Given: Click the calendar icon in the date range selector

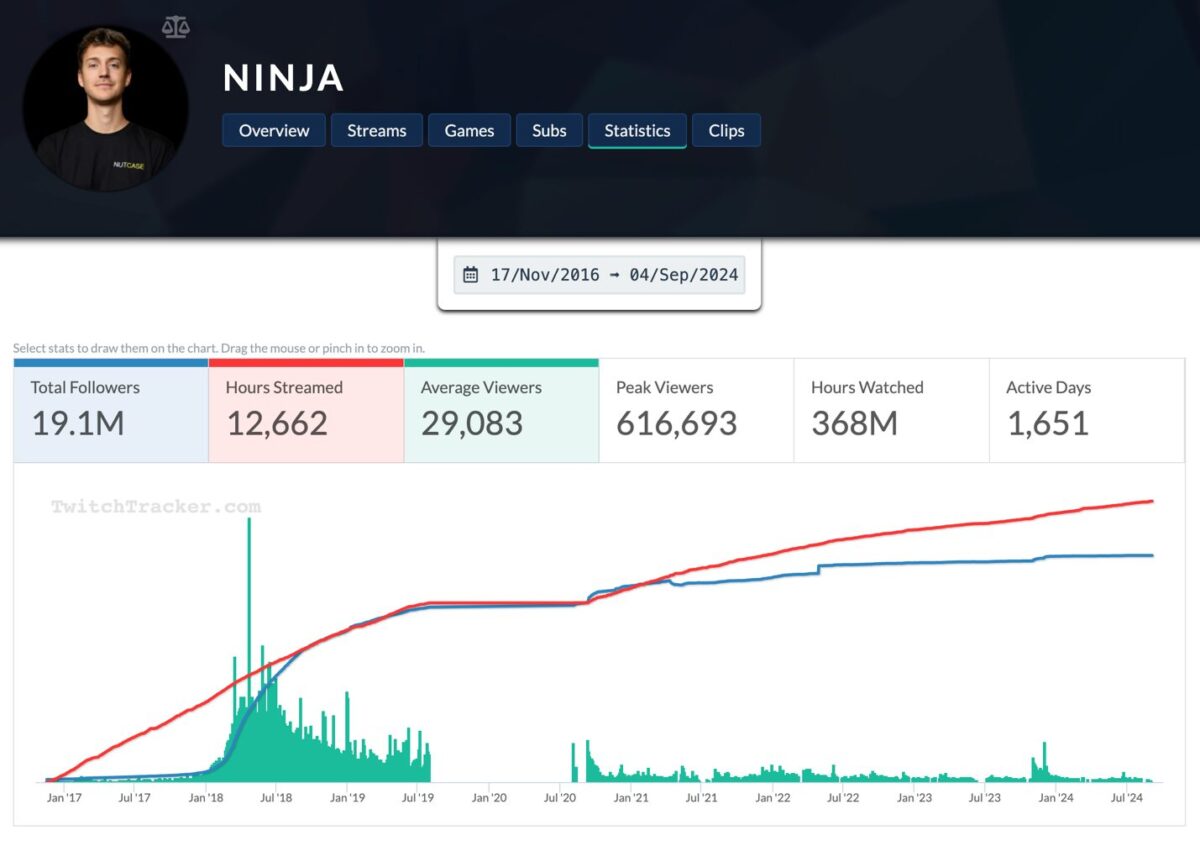Looking at the screenshot, I should (470, 273).
